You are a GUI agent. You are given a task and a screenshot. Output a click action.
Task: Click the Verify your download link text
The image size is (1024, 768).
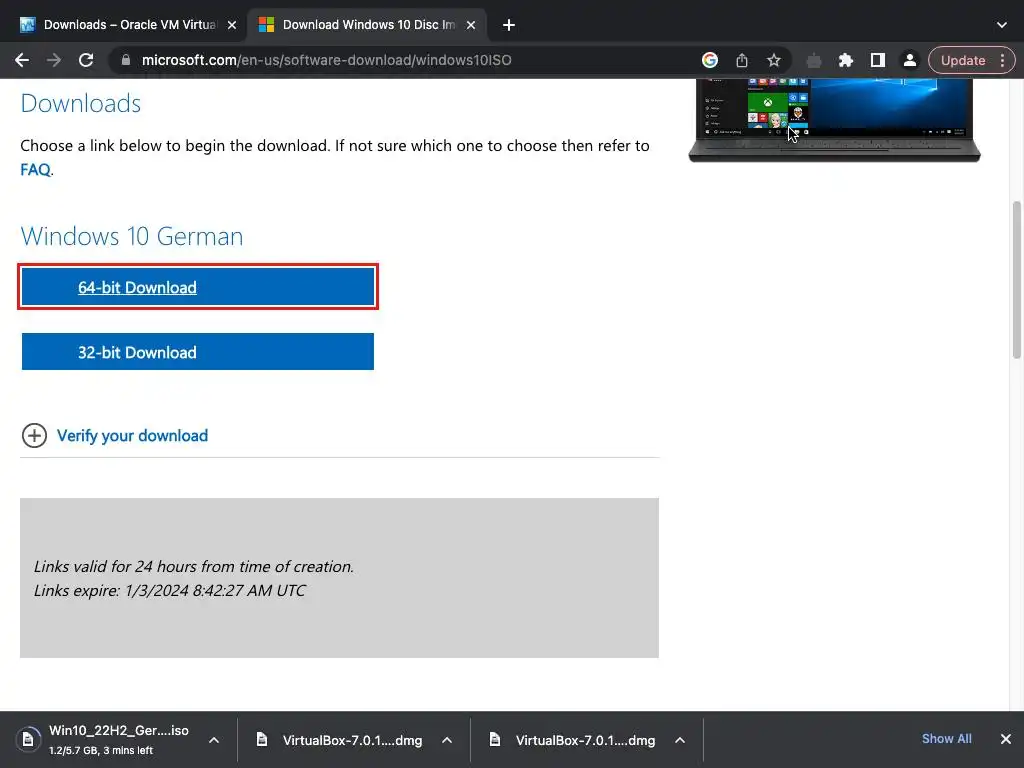132,436
